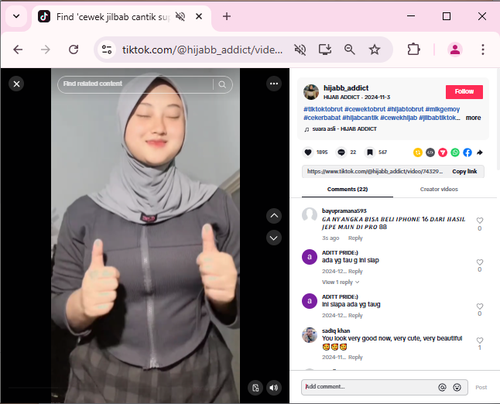Open more share options arrow
500x404 pixels.
pyautogui.click(x=480, y=152)
